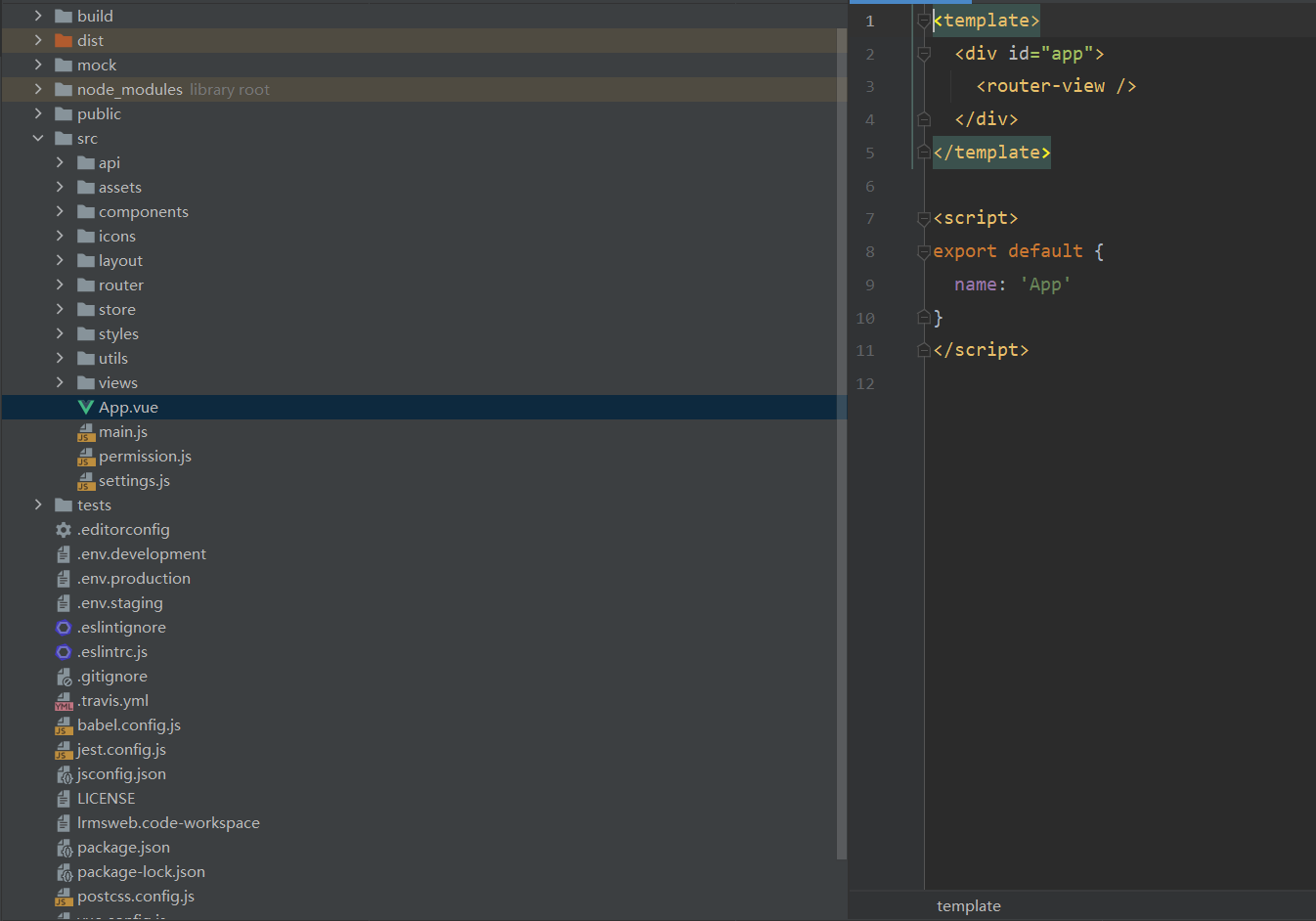
Task: Fold the template block at line 1
Action: point(923,21)
